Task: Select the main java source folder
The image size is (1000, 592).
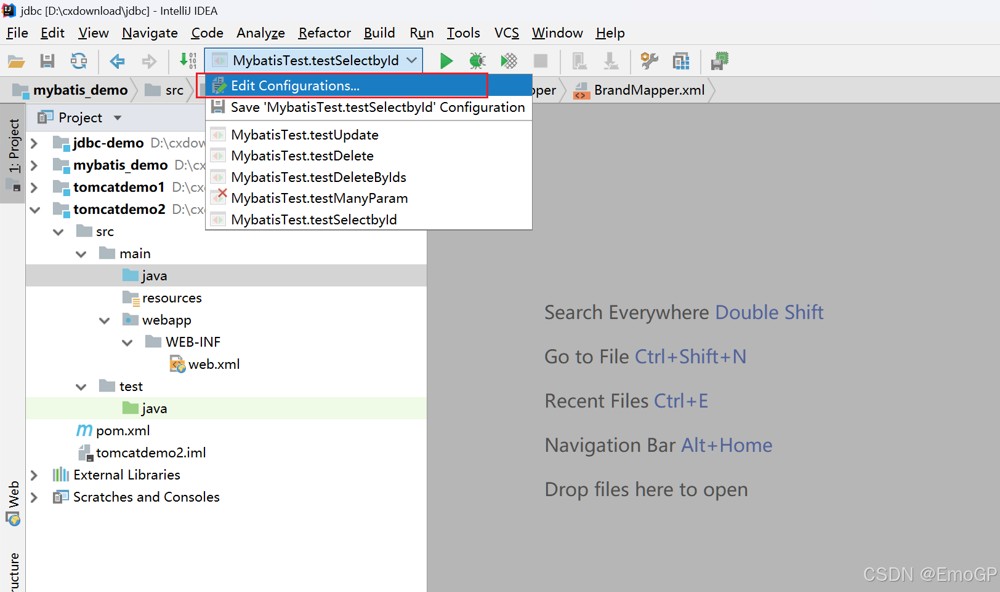Action: tap(154, 276)
